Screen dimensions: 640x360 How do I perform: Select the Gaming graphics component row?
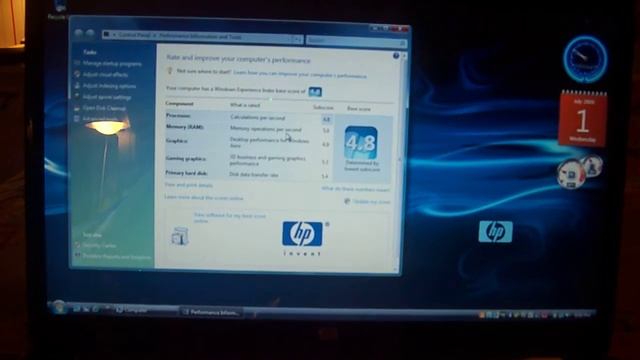(x=248, y=160)
